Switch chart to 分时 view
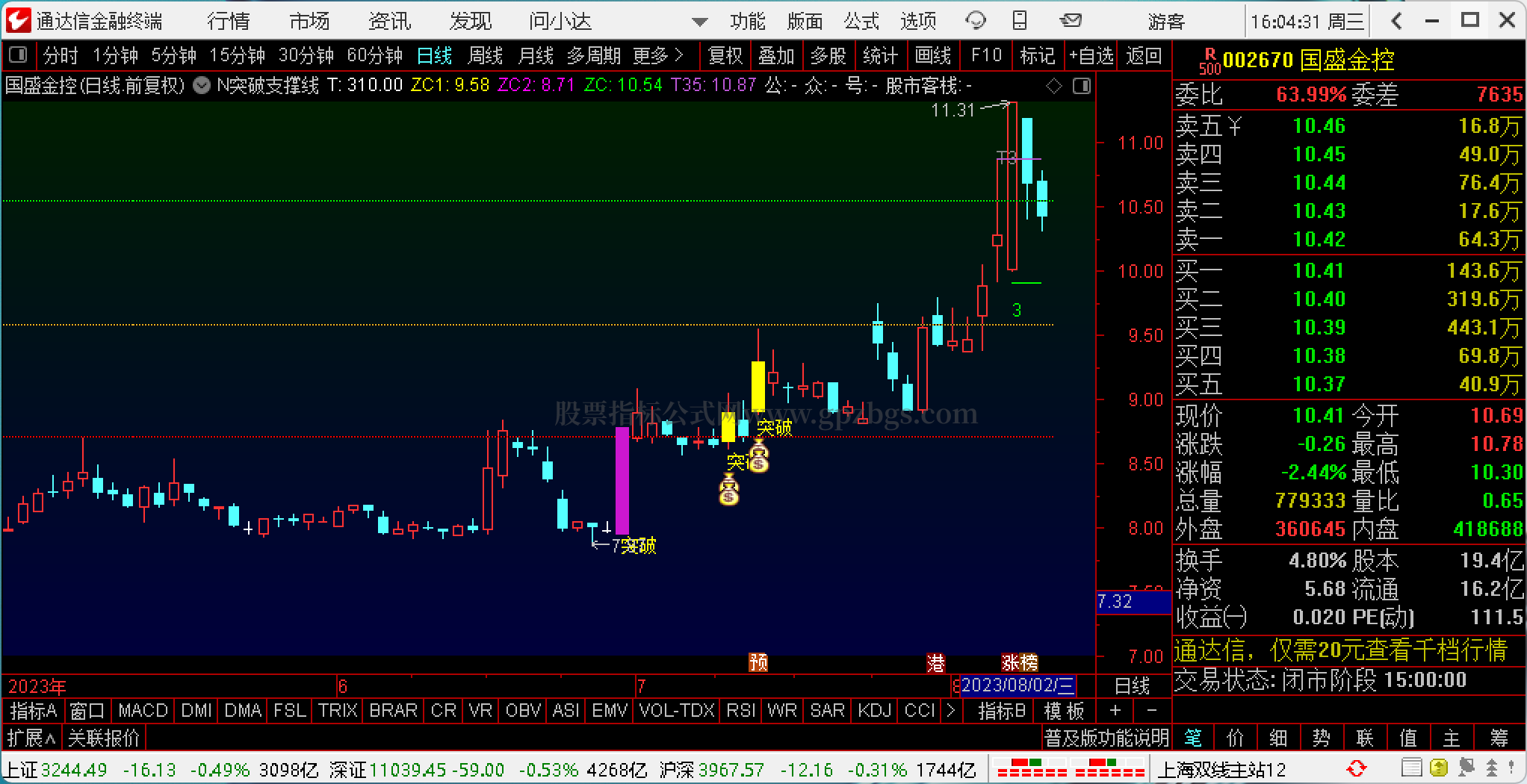This screenshot has height=784, width=1527. [61, 56]
